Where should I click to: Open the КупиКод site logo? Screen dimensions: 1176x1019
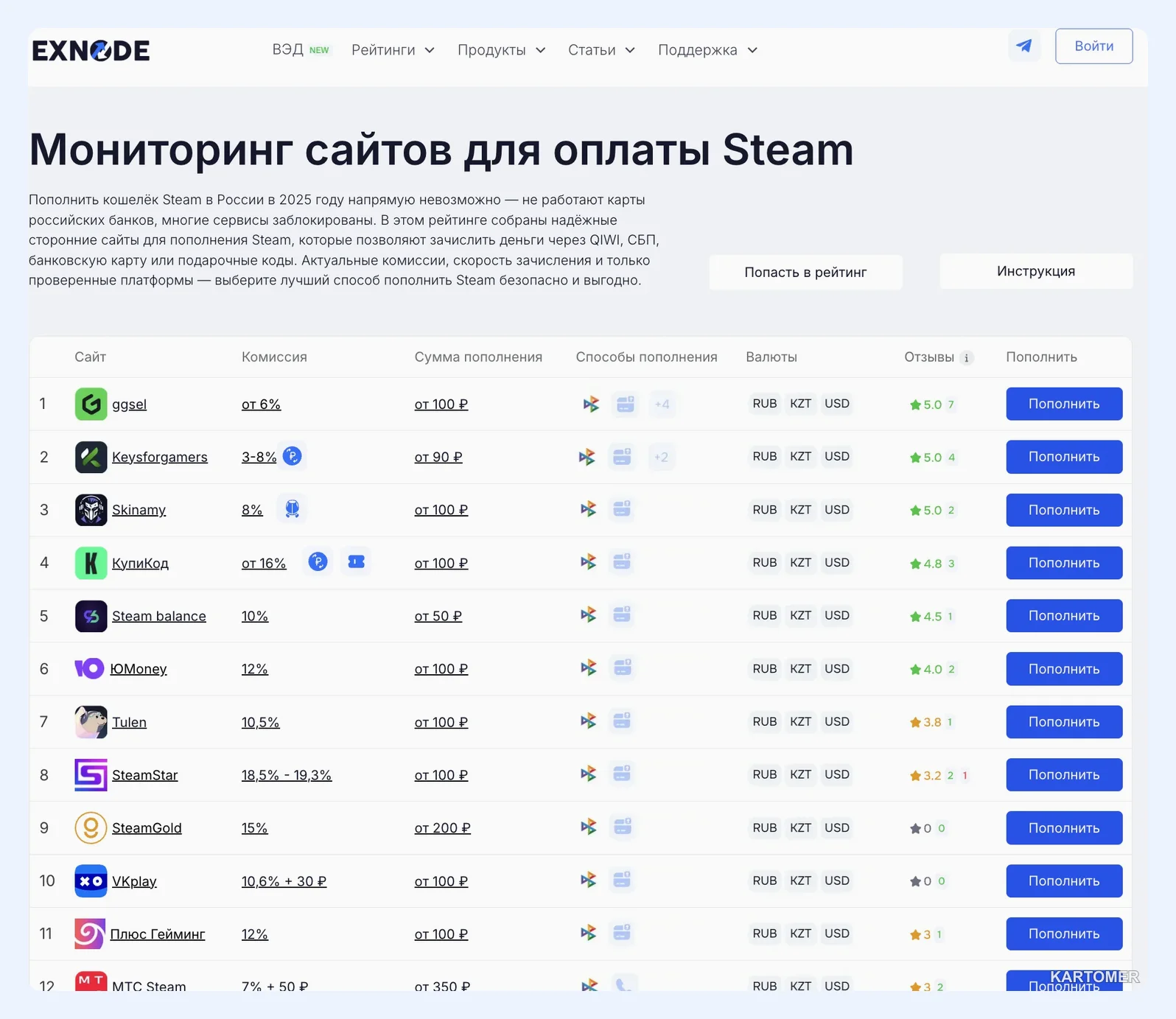[91, 563]
